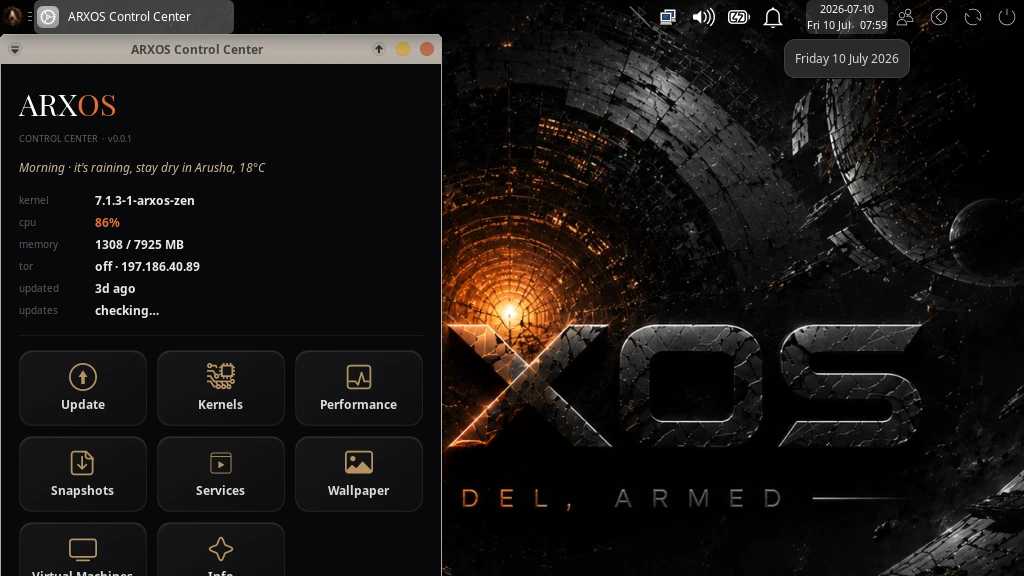Click the updated value 3d ago
Image resolution: width=1024 pixels, height=576 pixels.
click(115, 288)
